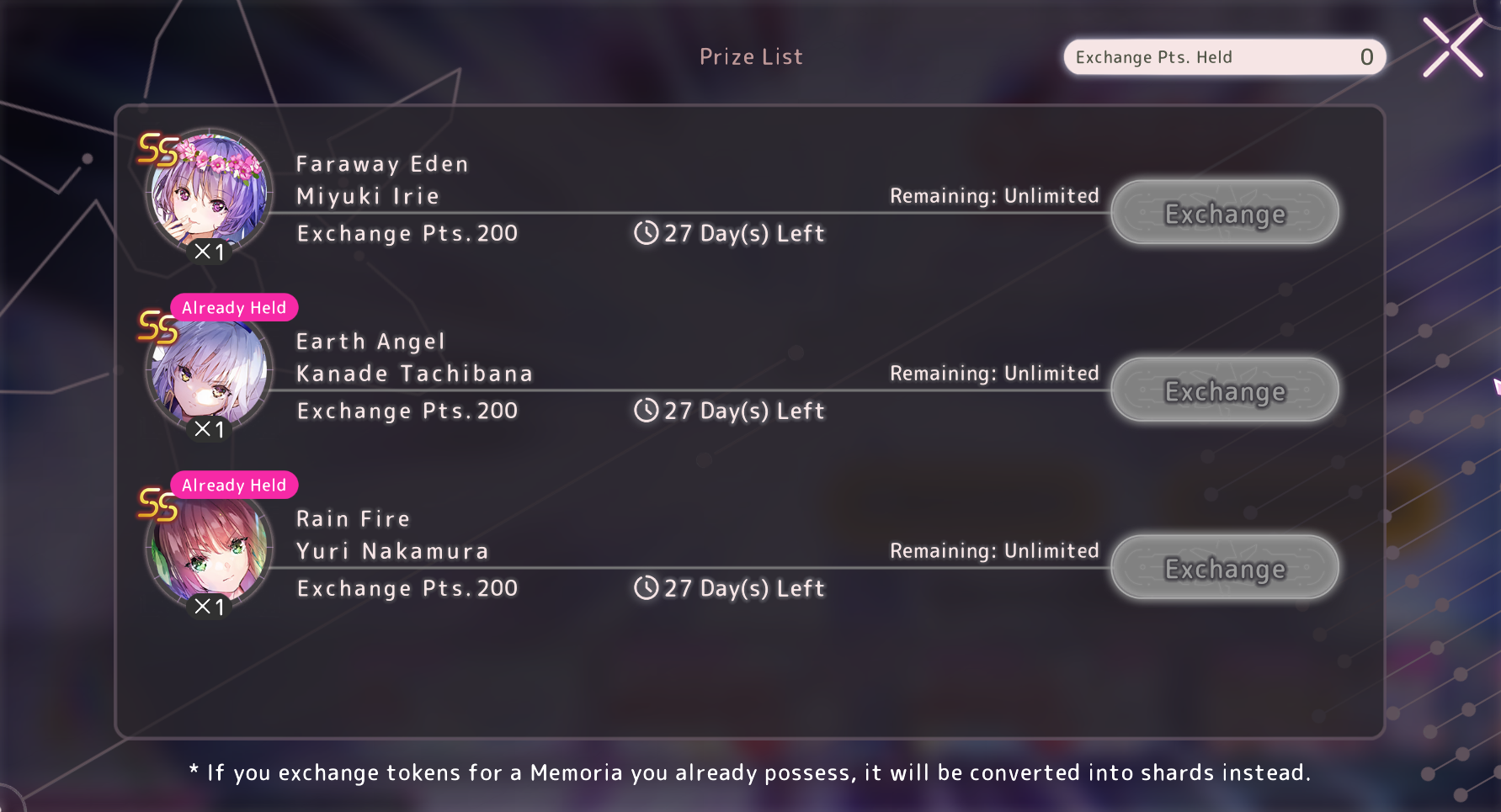The height and width of the screenshot is (812, 1501).
Task: Click the x1 quantity badge under Kanade Tachibana
Action: pyautogui.click(x=209, y=430)
